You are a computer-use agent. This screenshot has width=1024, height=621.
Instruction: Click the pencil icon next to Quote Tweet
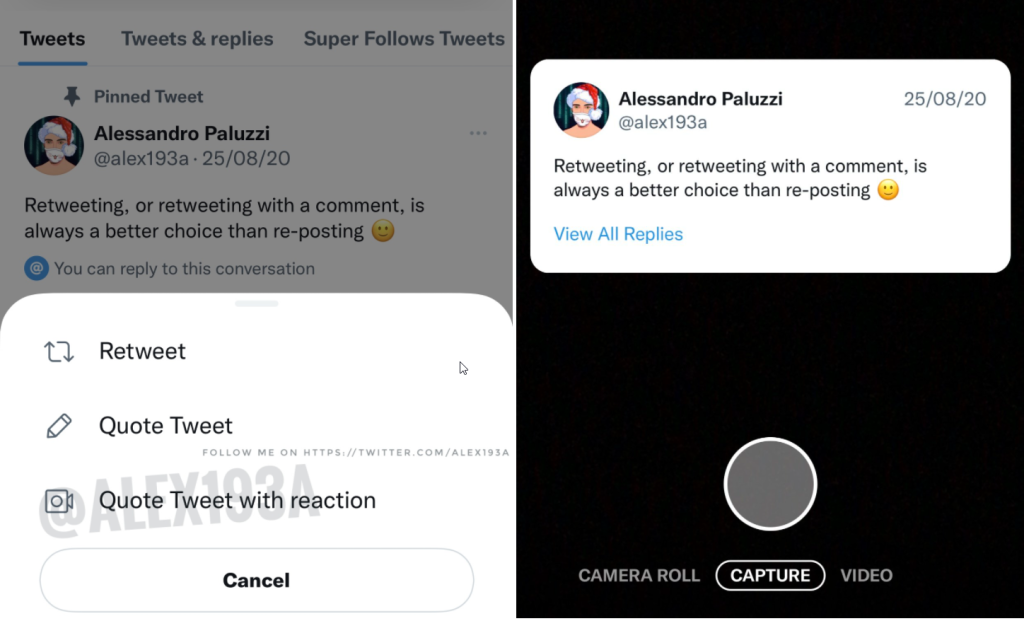click(59, 426)
